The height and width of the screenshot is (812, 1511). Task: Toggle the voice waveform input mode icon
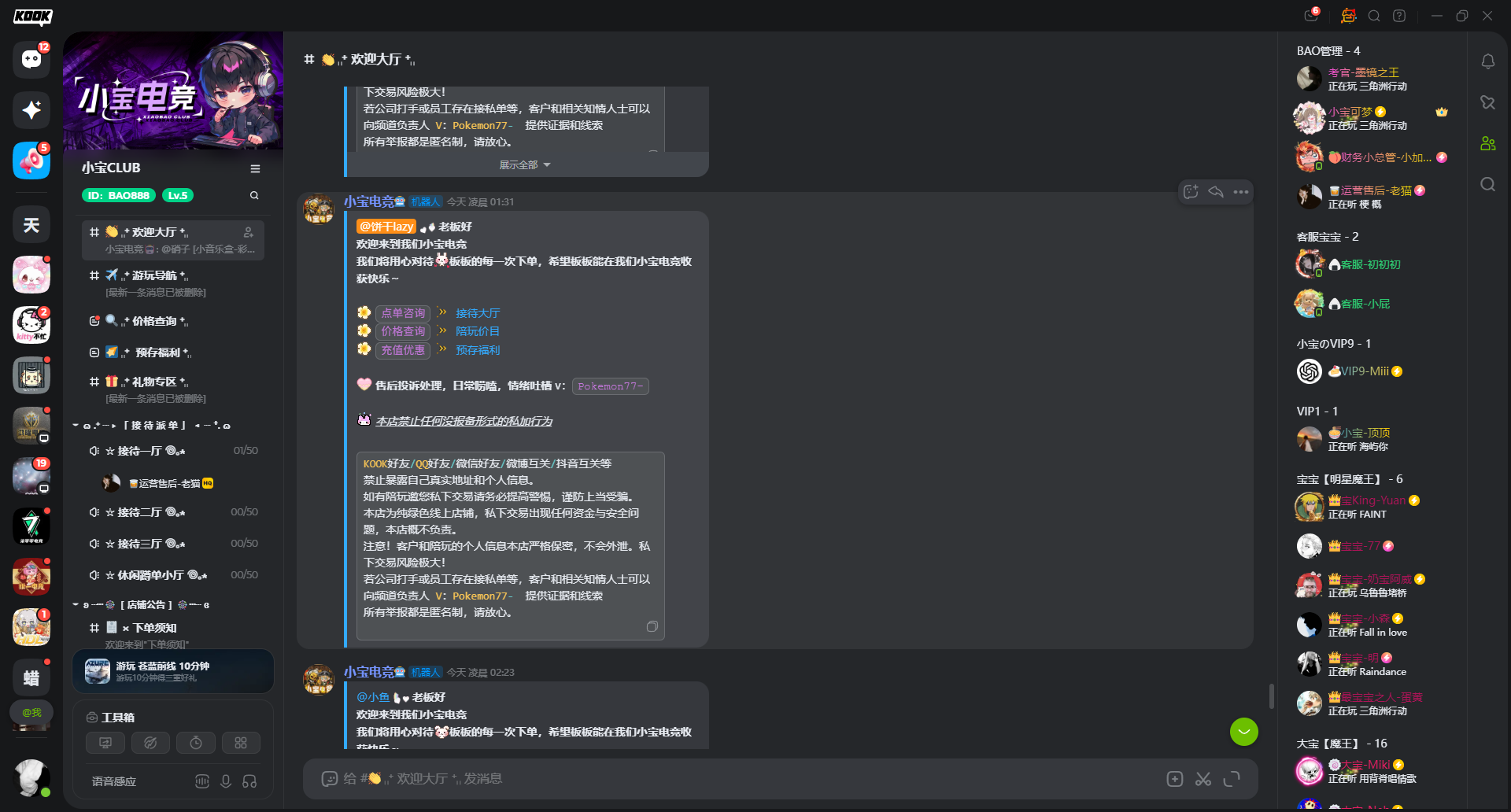[202, 781]
